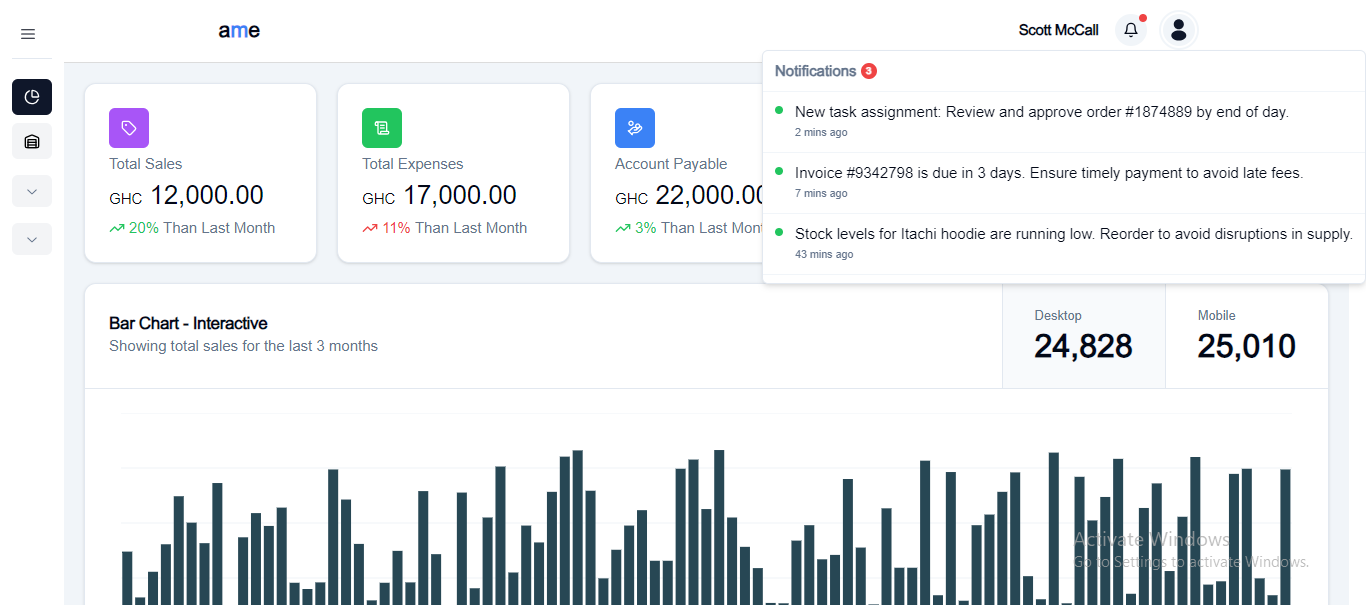Click the ame logo
Image resolution: width=1366 pixels, height=605 pixels.
pos(239,31)
